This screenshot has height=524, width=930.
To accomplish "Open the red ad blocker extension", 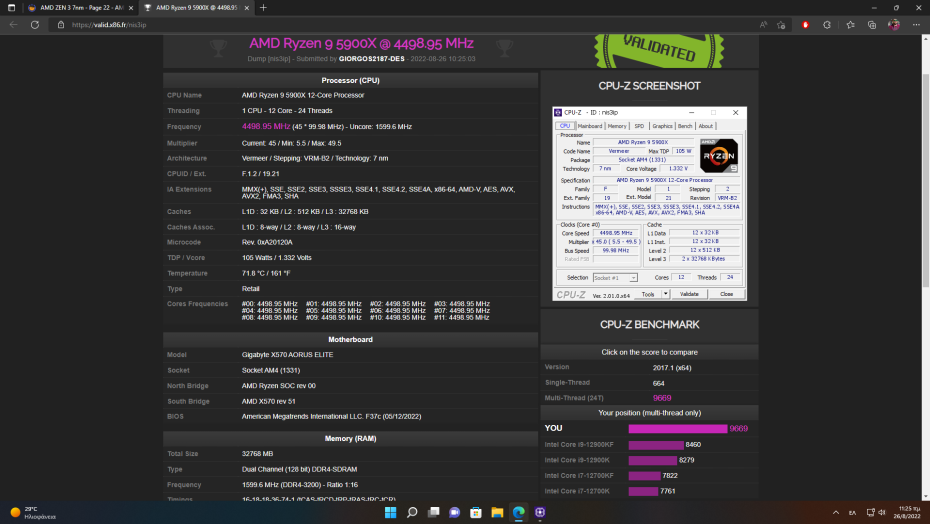I will click(805, 25).
